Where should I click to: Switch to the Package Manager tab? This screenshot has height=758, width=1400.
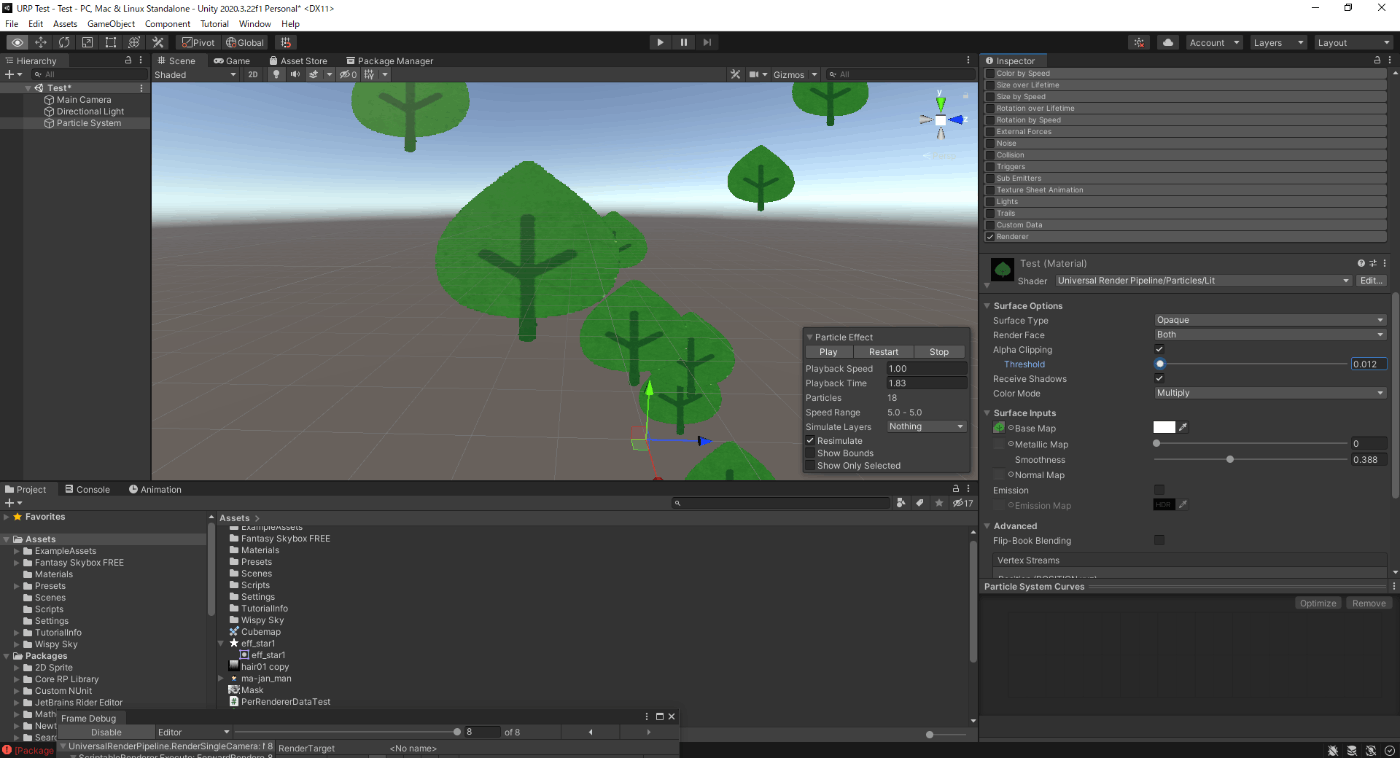[388, 60]
